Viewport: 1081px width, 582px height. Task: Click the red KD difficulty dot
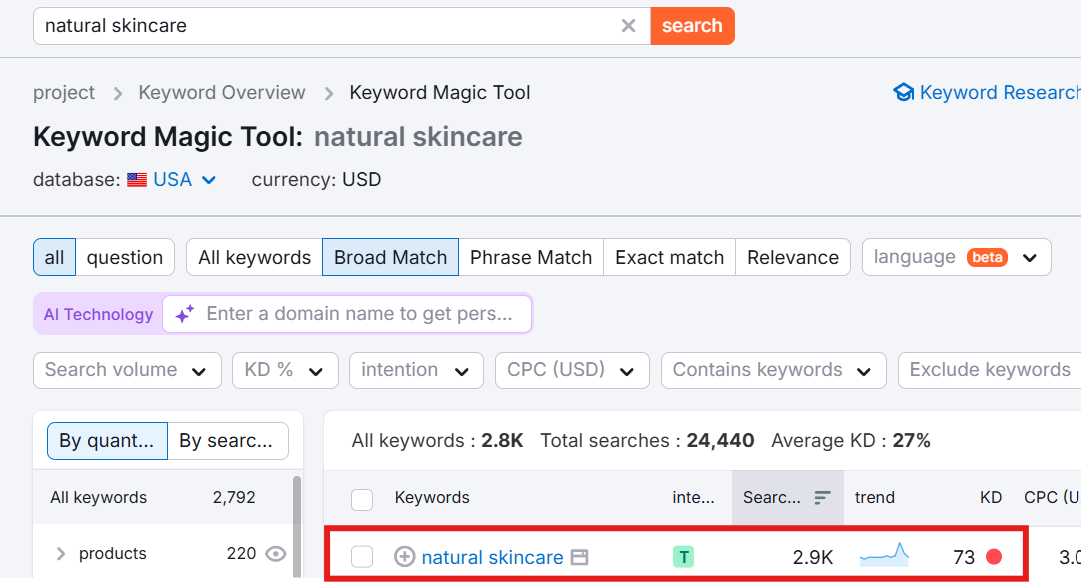994,556
